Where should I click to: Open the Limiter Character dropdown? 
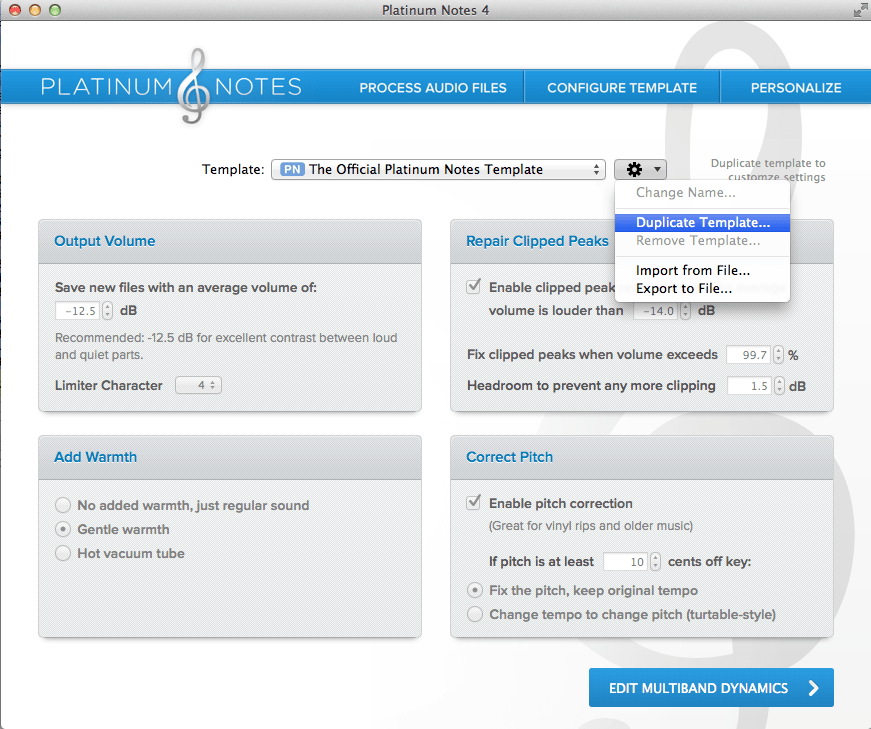[198, 385]
